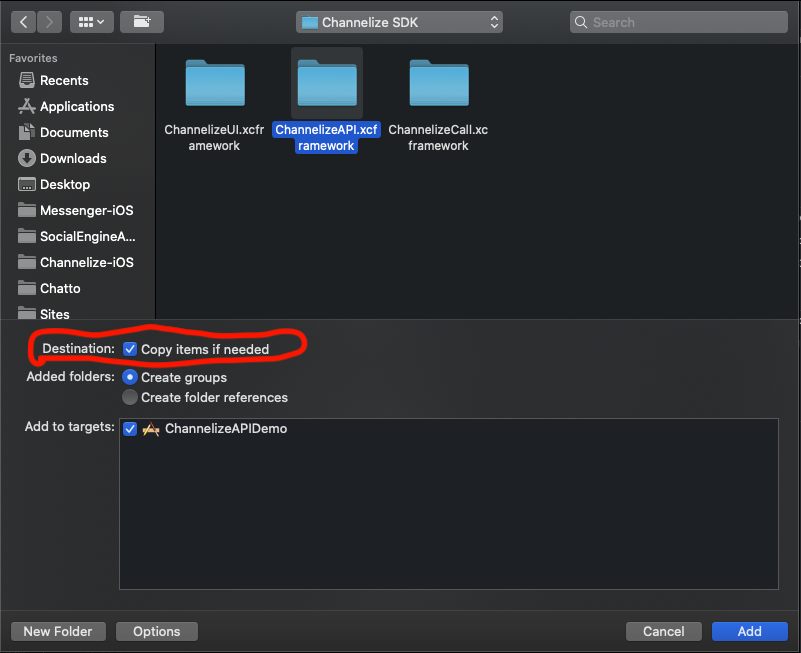Toggle Copy items if needed checkbox
This screenshot has height=653, width=801.
point(130,349)
